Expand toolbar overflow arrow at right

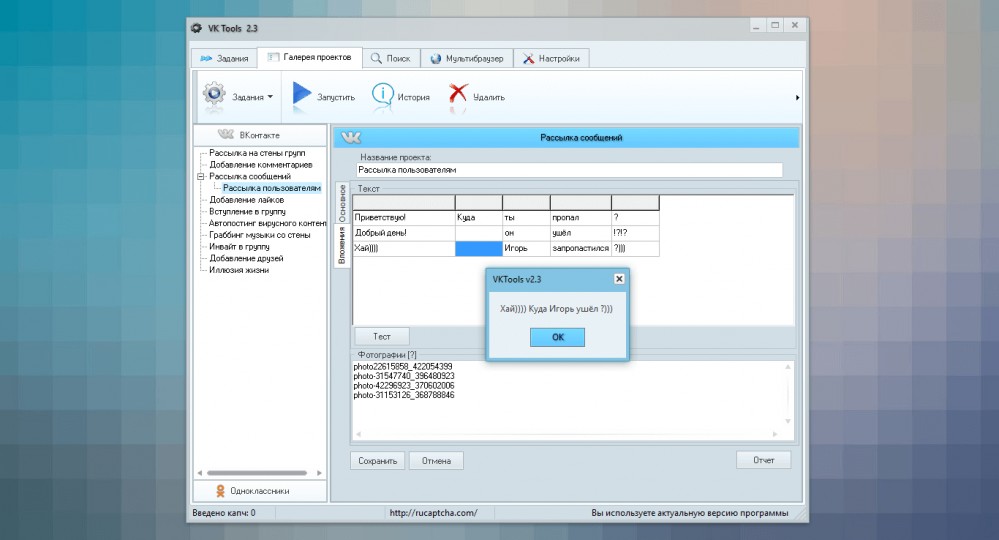pyautogui.click(x=797, y=97)
